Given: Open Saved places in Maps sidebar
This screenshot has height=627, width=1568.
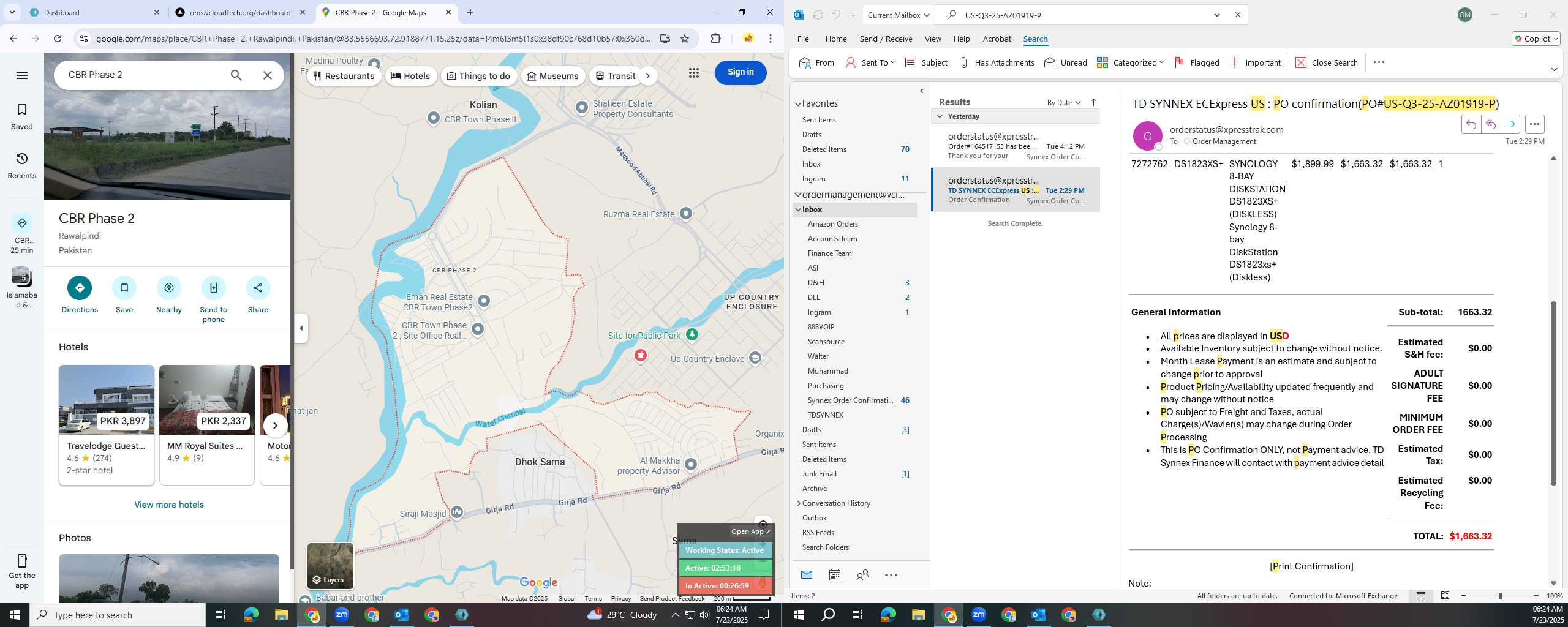Looking at the screenshot, I should [22, 116].
